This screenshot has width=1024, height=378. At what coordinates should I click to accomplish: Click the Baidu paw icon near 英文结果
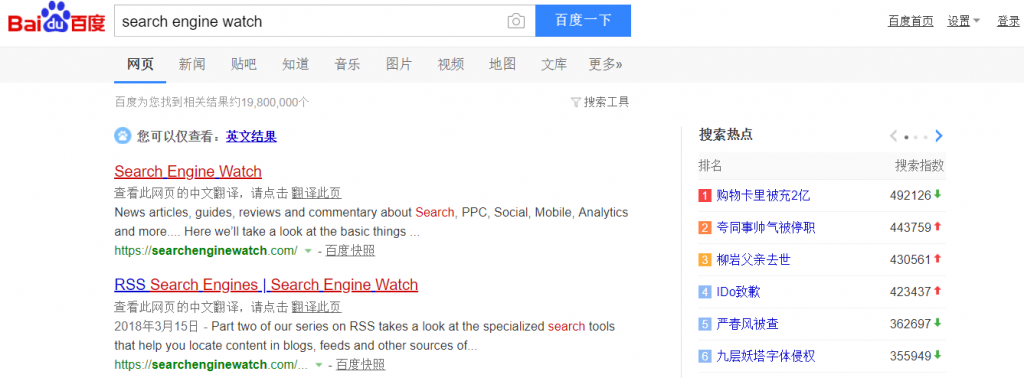click(123, 136)
